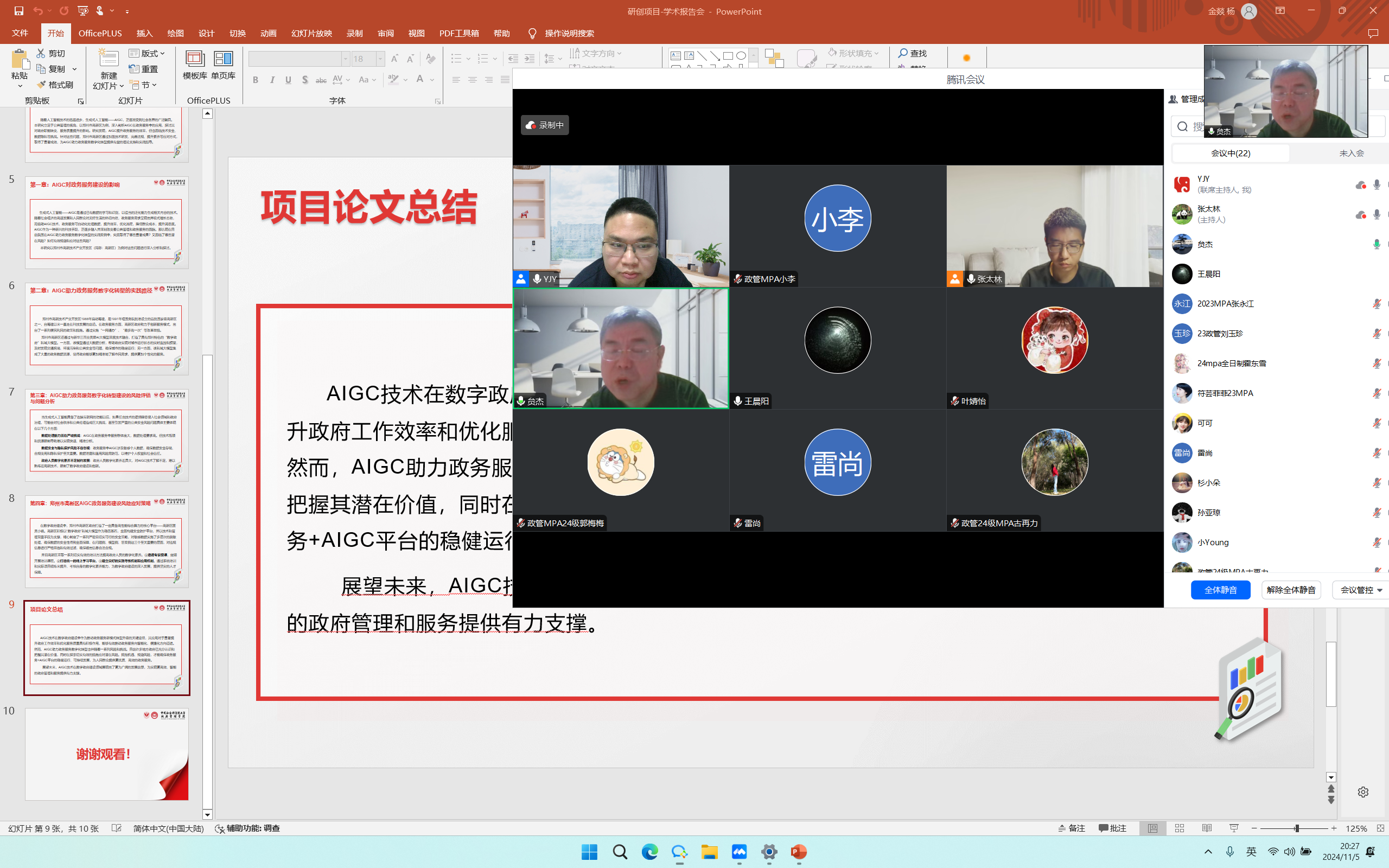Open File Explorer from taskbar
1389x868 pixels.
[x=710, y=852]
